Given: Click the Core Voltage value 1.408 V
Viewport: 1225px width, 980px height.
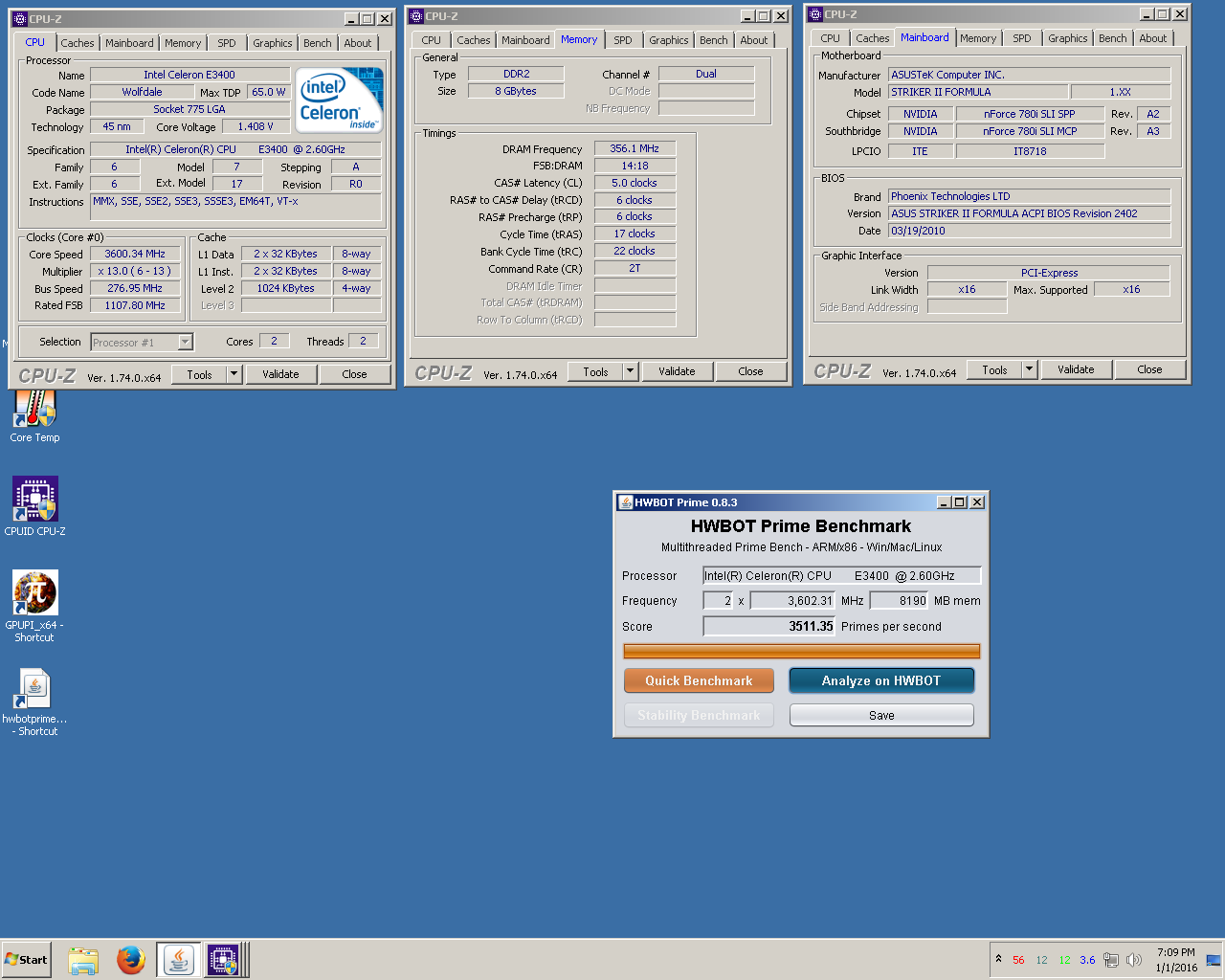Looking at the screenshot, I should tap(256, 126).
